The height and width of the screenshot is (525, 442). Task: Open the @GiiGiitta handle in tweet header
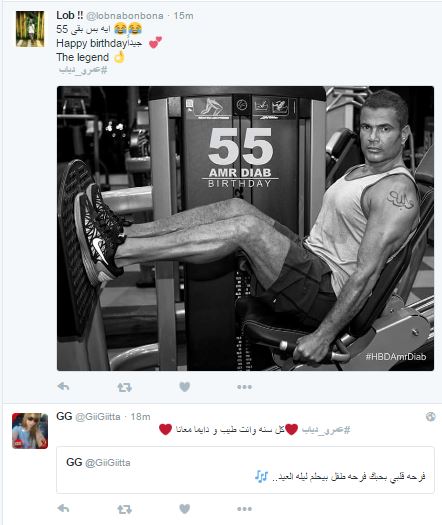click(x=98, y=417)
